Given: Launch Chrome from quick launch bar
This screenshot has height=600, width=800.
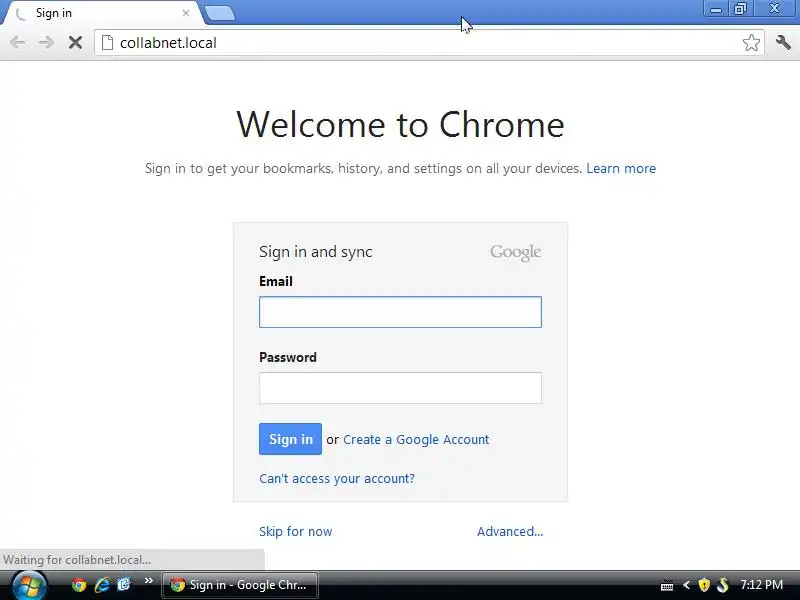Looking at the screenshot, I should point(79,585).
